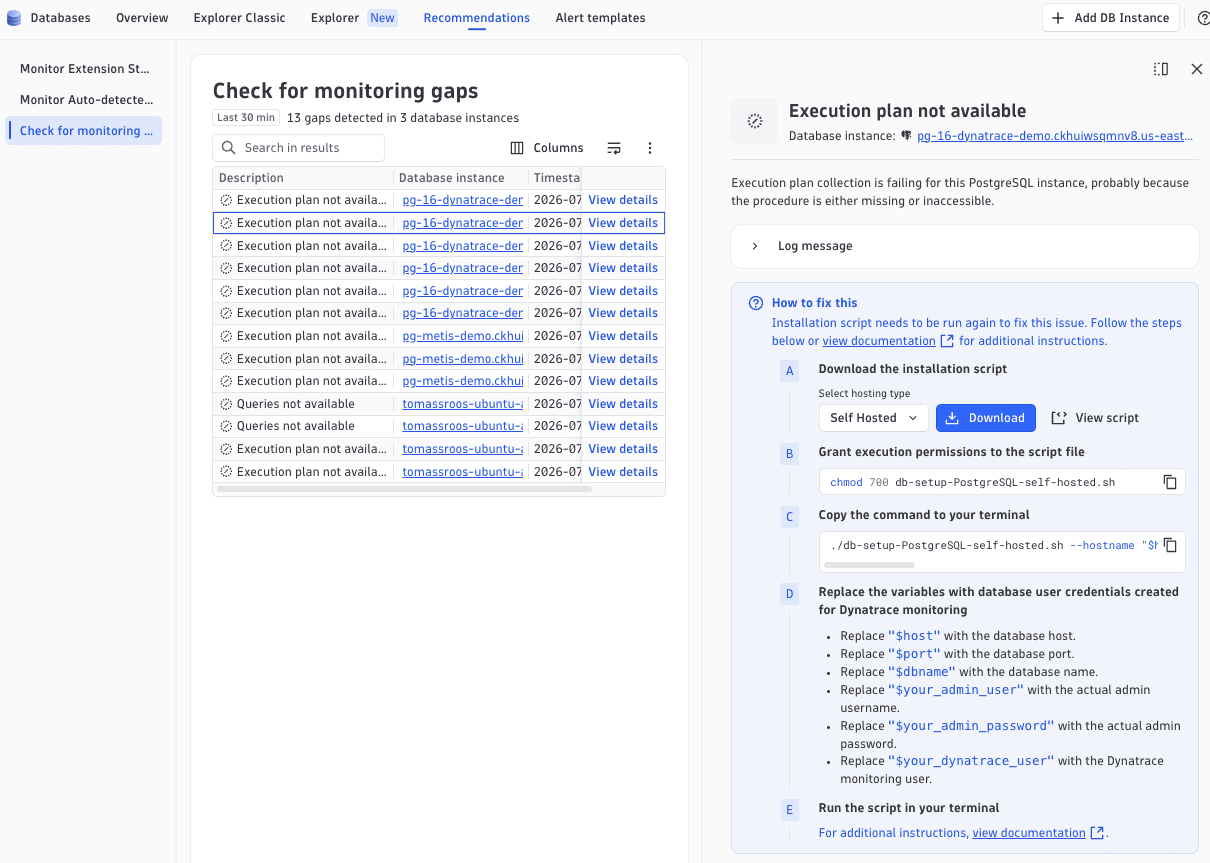Open the Explorer New tab
Image resolution: width=1210 pixels, height=863 pixels.
click(353, 18)
